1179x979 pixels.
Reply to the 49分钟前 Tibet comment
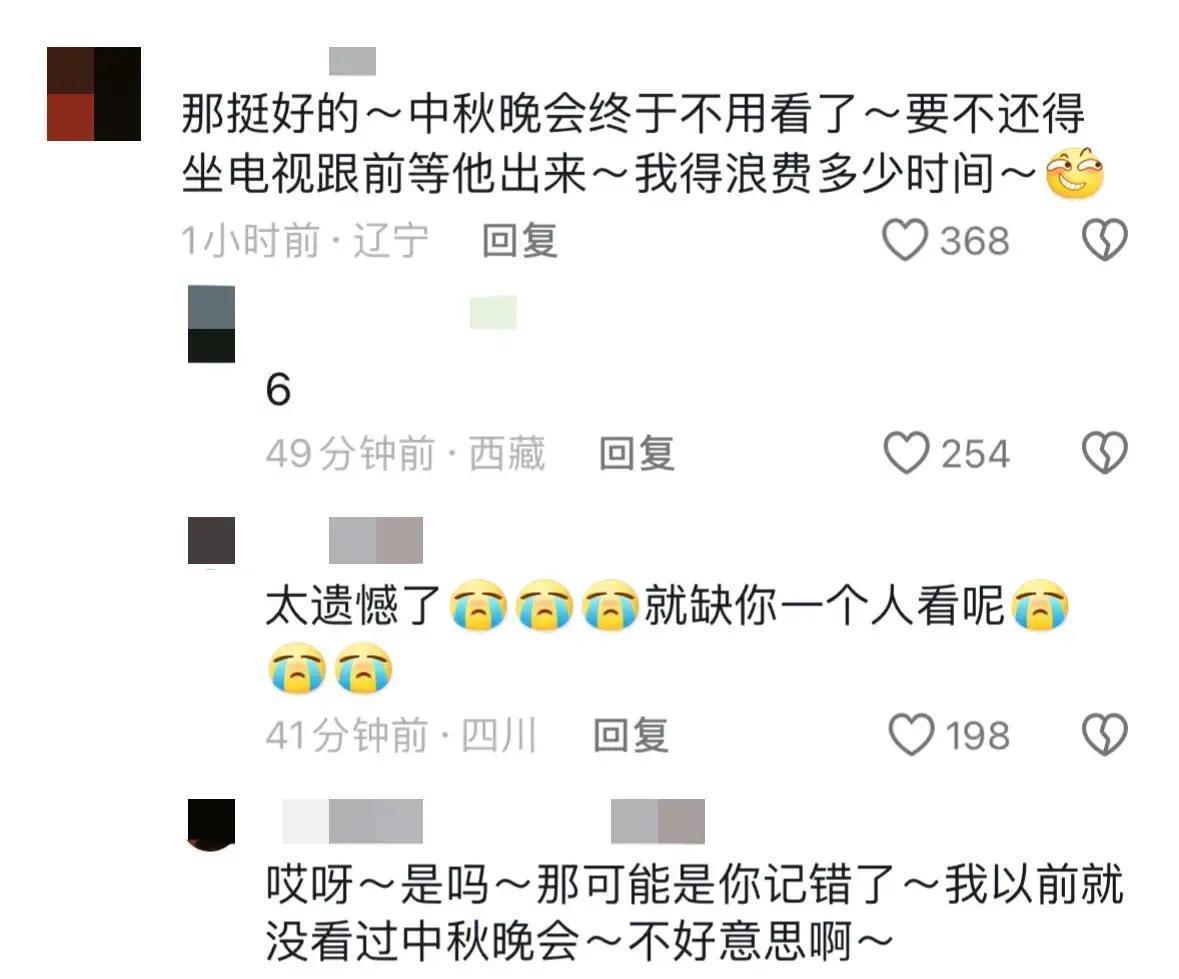637,453
